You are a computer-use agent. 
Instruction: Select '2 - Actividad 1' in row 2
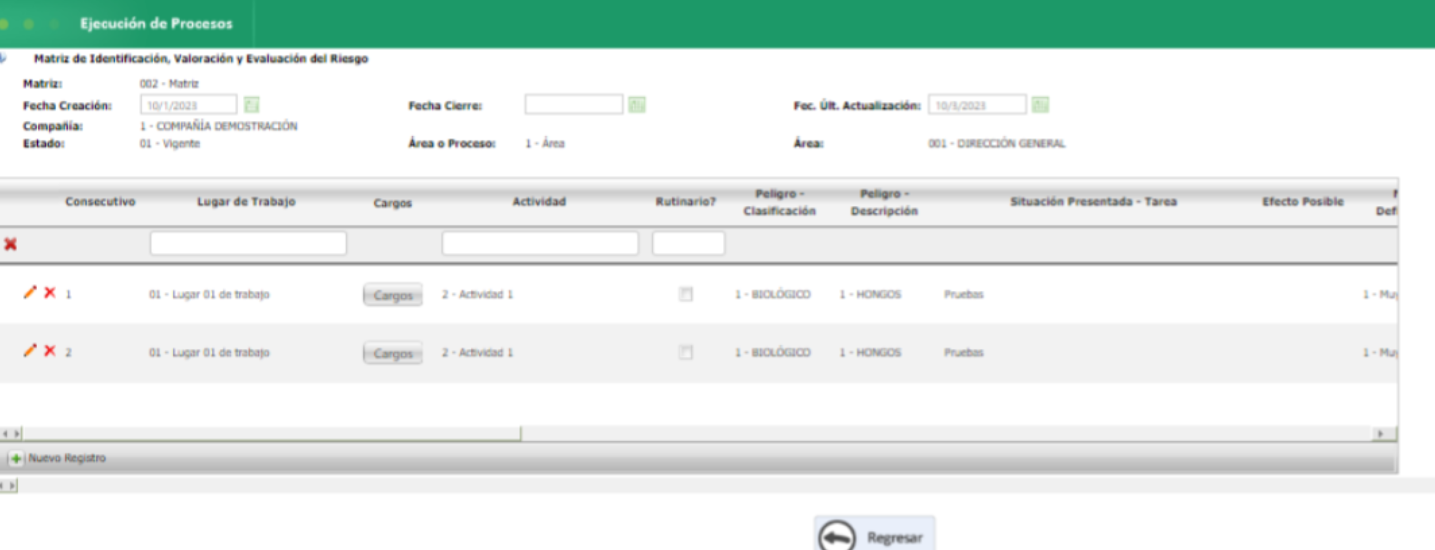(477, 353)
